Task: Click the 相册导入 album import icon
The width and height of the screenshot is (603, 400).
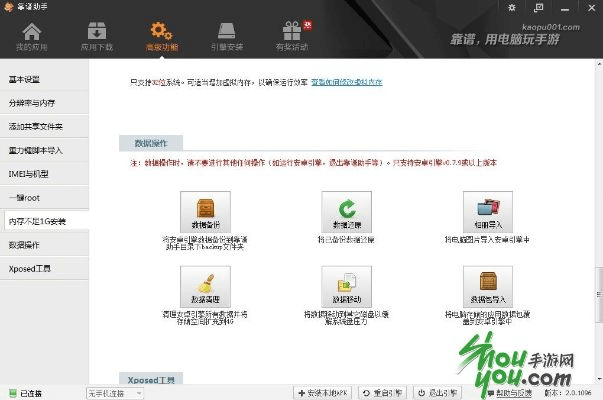Action: tap(488, 212)
